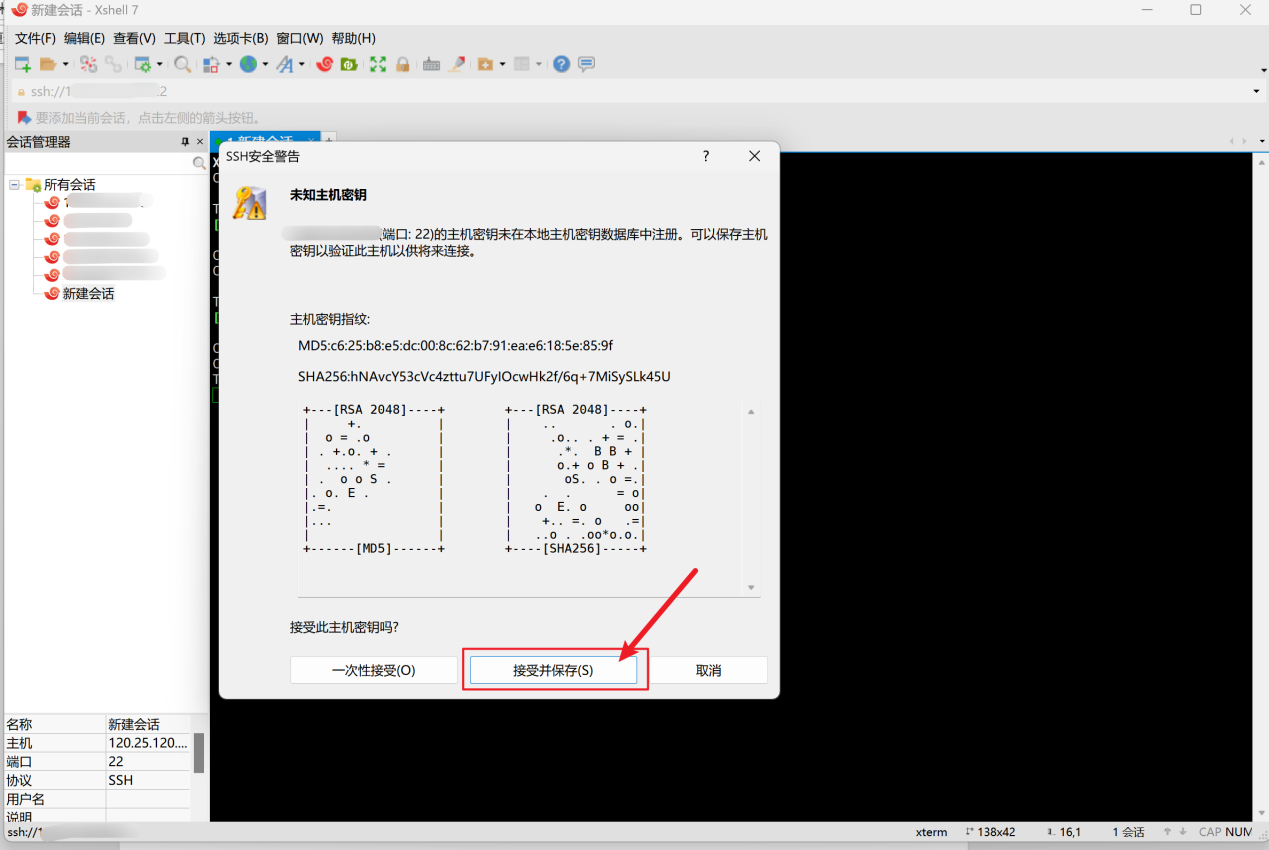
Task: Collapse the 所有会话 tree node
Action: (15, 185)
